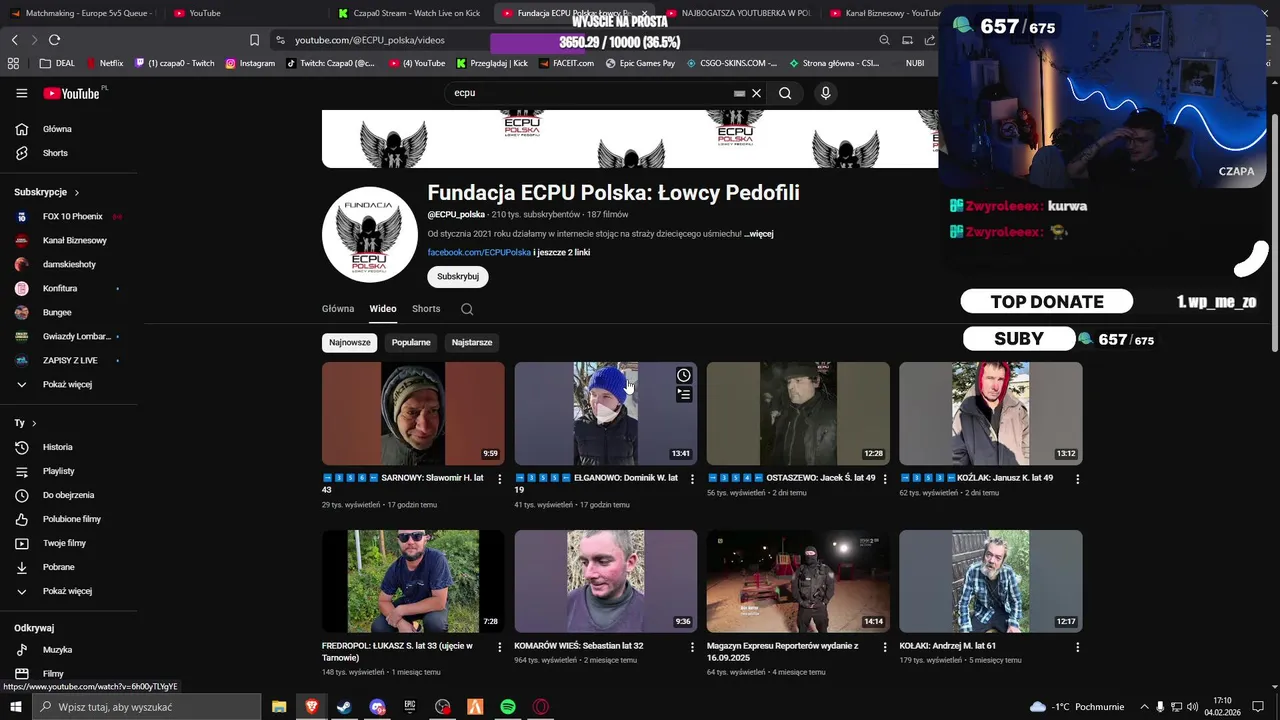
Task: Click the search magnifier button
Action: 785,93
